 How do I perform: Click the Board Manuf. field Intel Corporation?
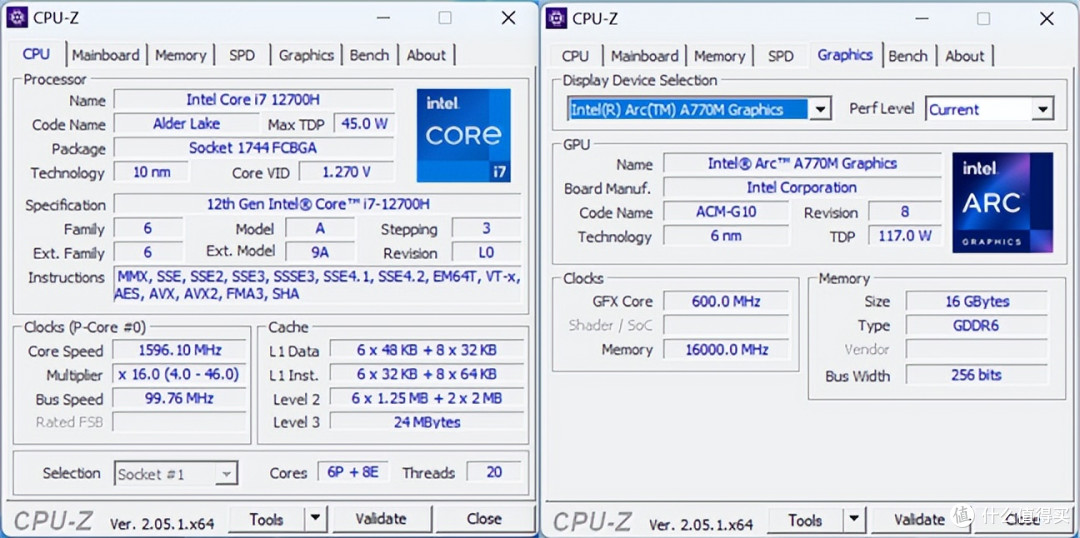pyautogui.click(x=802, y=187)
